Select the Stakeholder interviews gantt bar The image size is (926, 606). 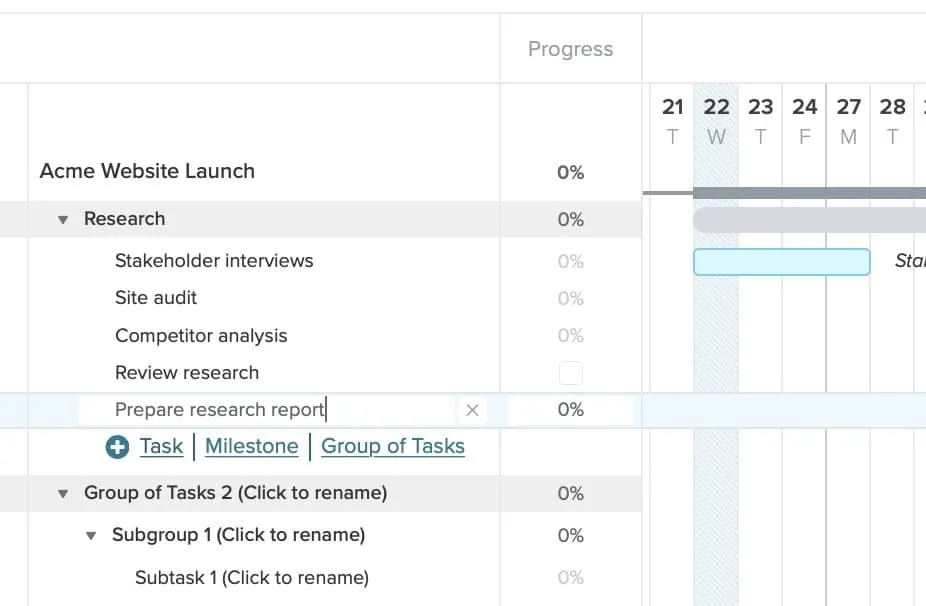click(782, 262)
